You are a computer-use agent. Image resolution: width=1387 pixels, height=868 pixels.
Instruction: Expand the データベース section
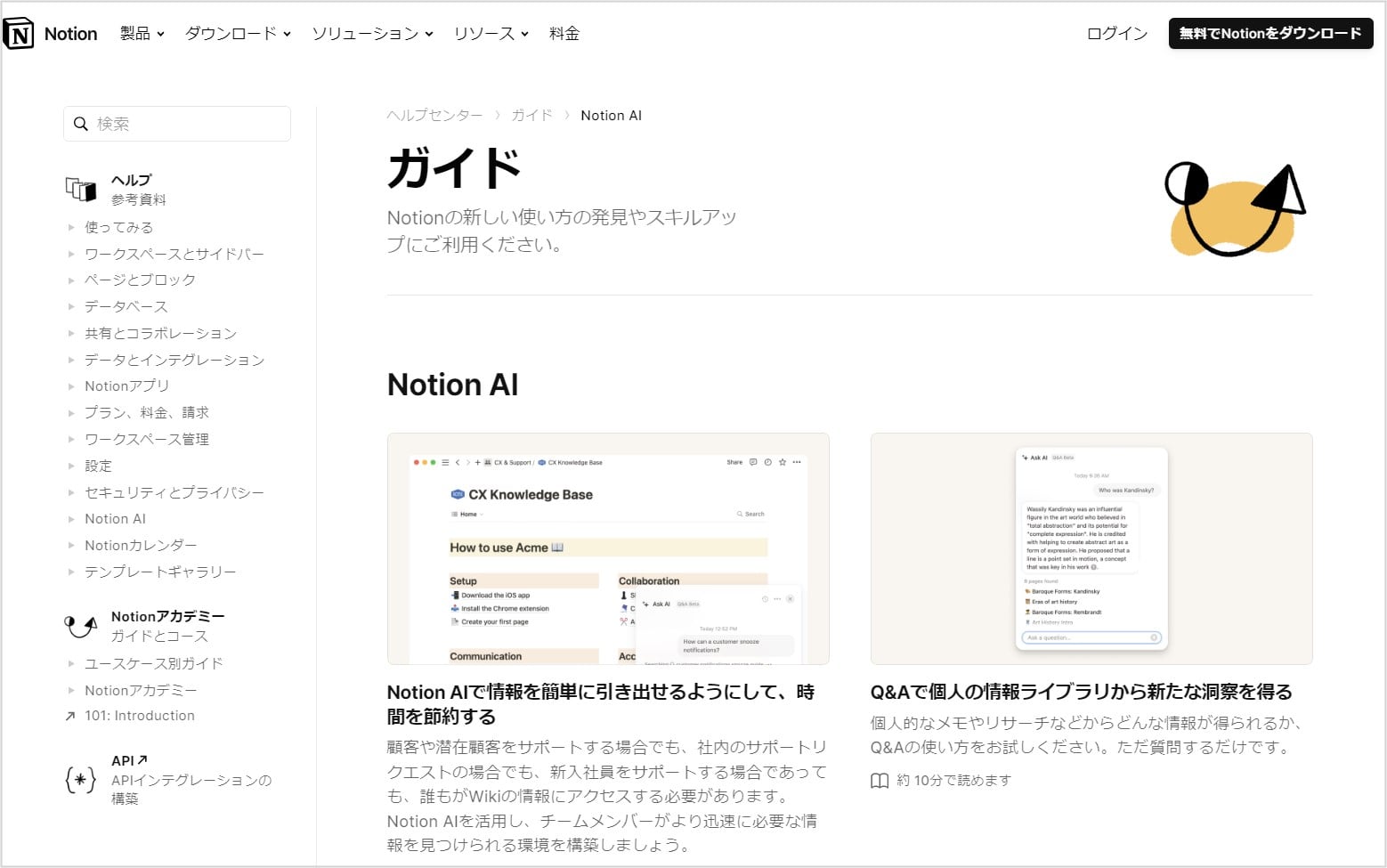coord(71,306)
